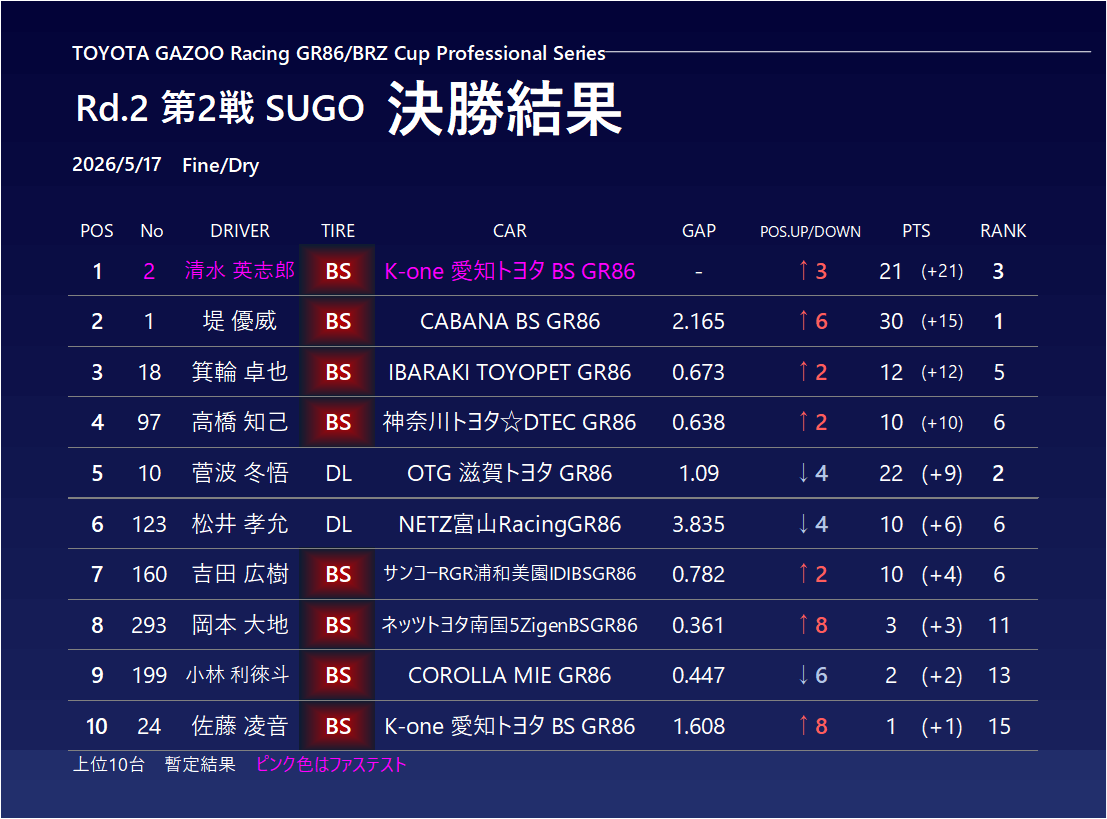
Task: Click the BS tire badge in 岡本 大地's row
Action: tap(337, 625)
